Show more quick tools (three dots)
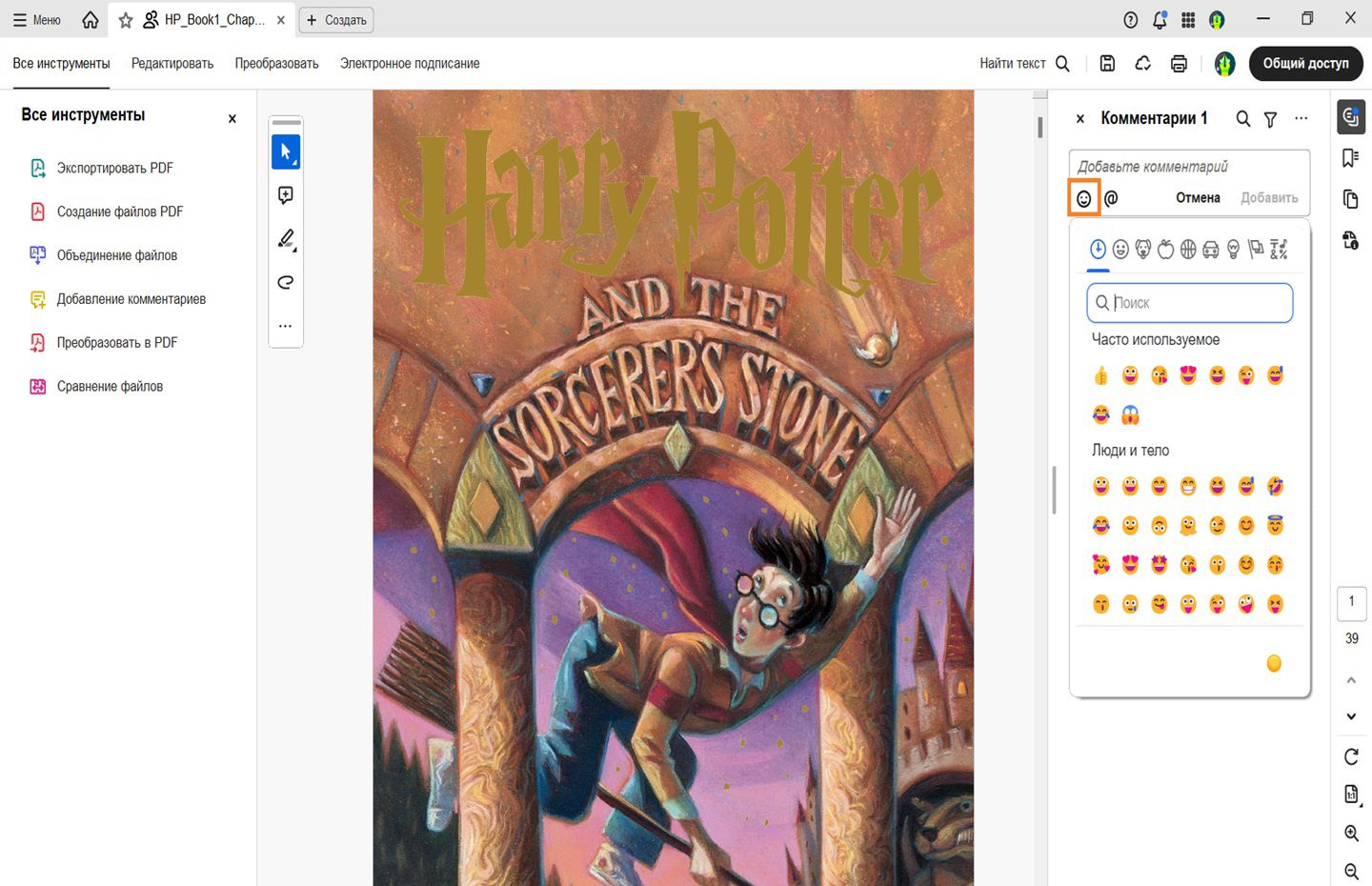 [x=286, y=326]
